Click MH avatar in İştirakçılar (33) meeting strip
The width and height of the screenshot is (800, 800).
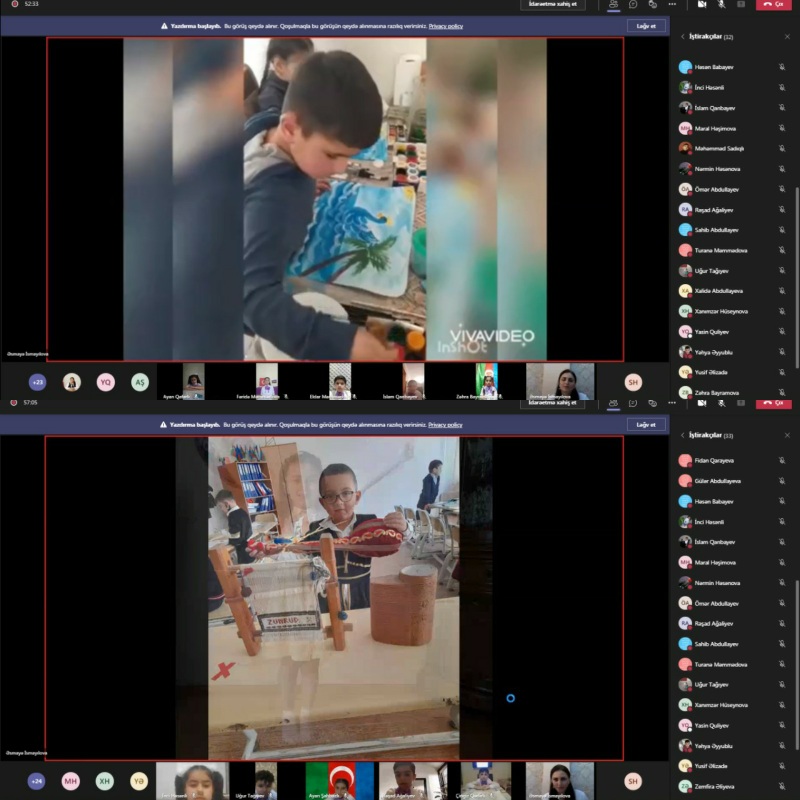tap(70, 781)
